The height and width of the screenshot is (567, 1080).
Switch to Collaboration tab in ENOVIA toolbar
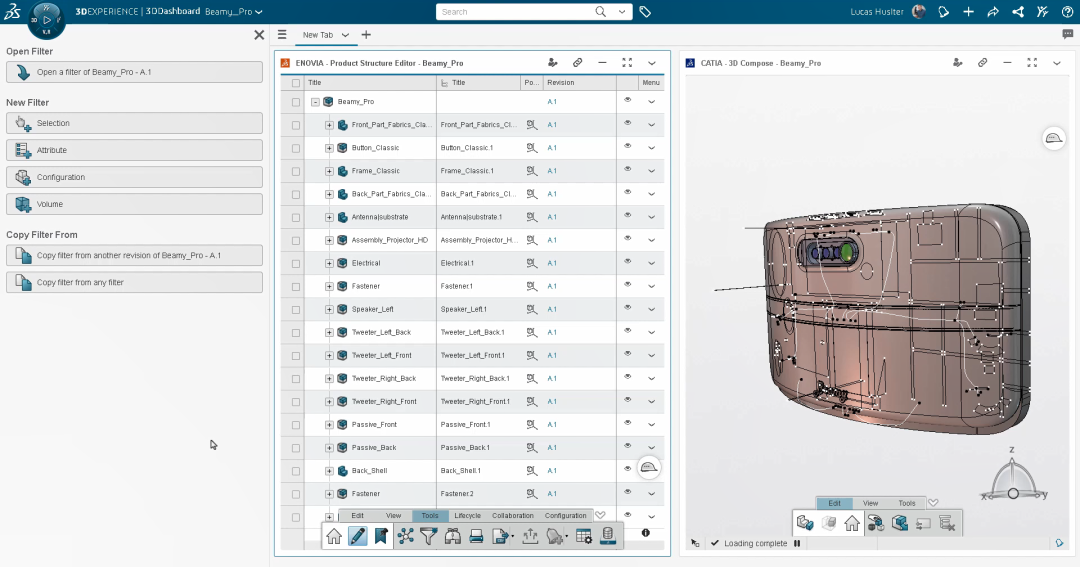pyautogui.click(x=512, y=515)
